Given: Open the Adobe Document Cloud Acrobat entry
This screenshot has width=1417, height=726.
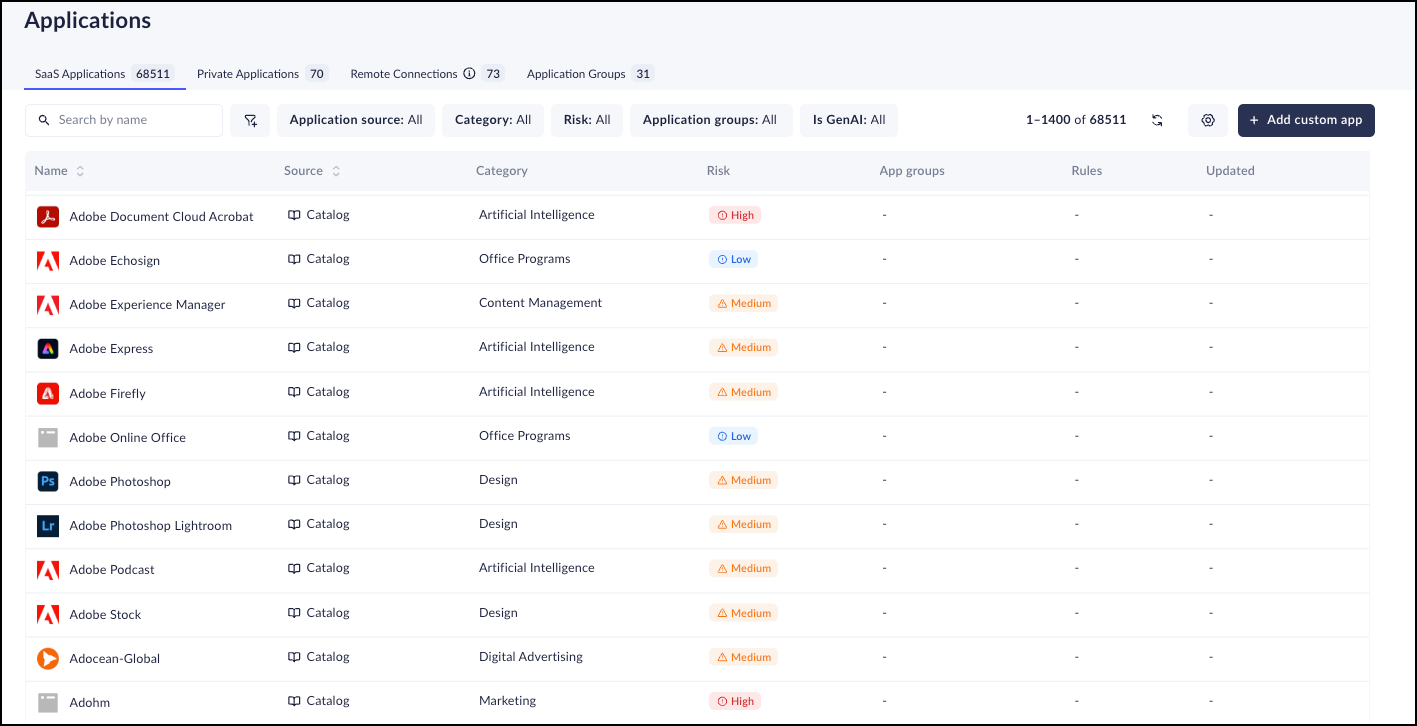Looking at the screenshot, I should coord(161,216).
